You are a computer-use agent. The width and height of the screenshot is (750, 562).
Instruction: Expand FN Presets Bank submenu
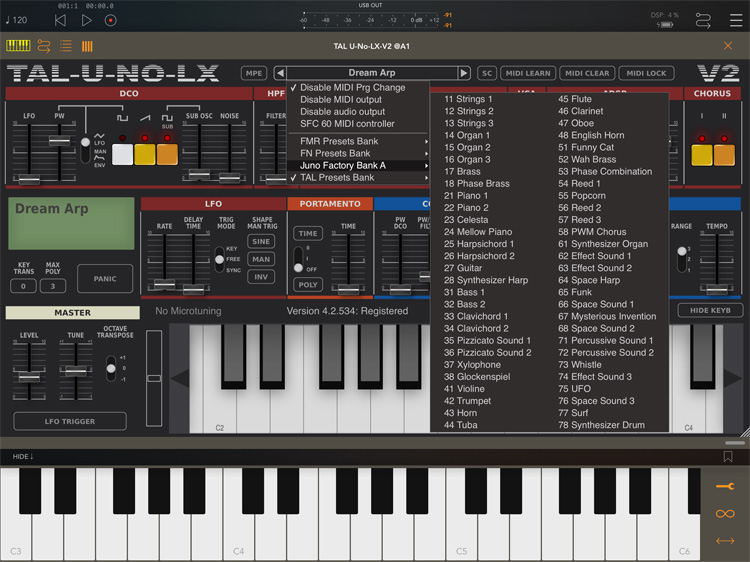[x=358, y=153]
